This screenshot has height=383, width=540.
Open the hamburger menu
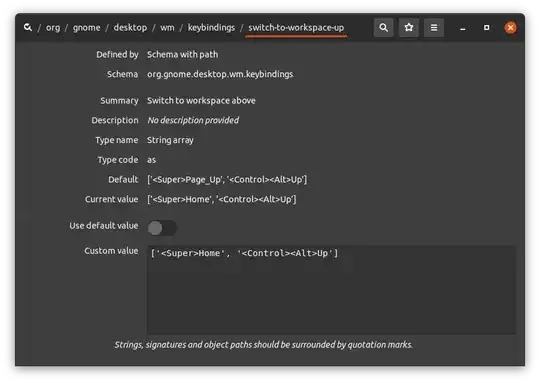[x=434, y=28]
